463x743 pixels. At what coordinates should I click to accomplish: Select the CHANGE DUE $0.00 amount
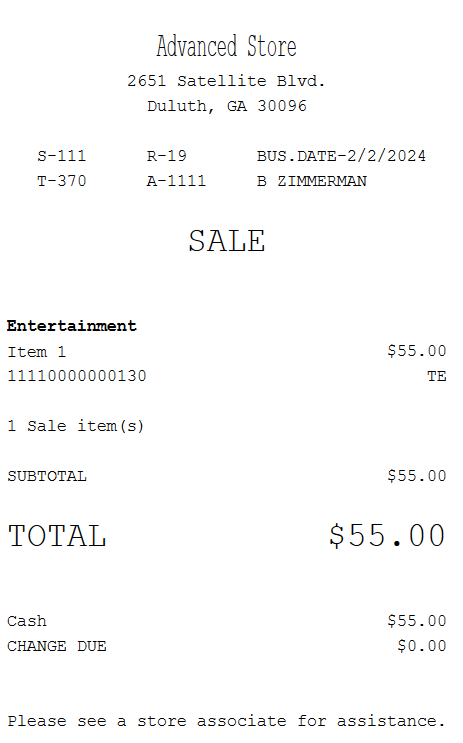(x=422, y=646)
